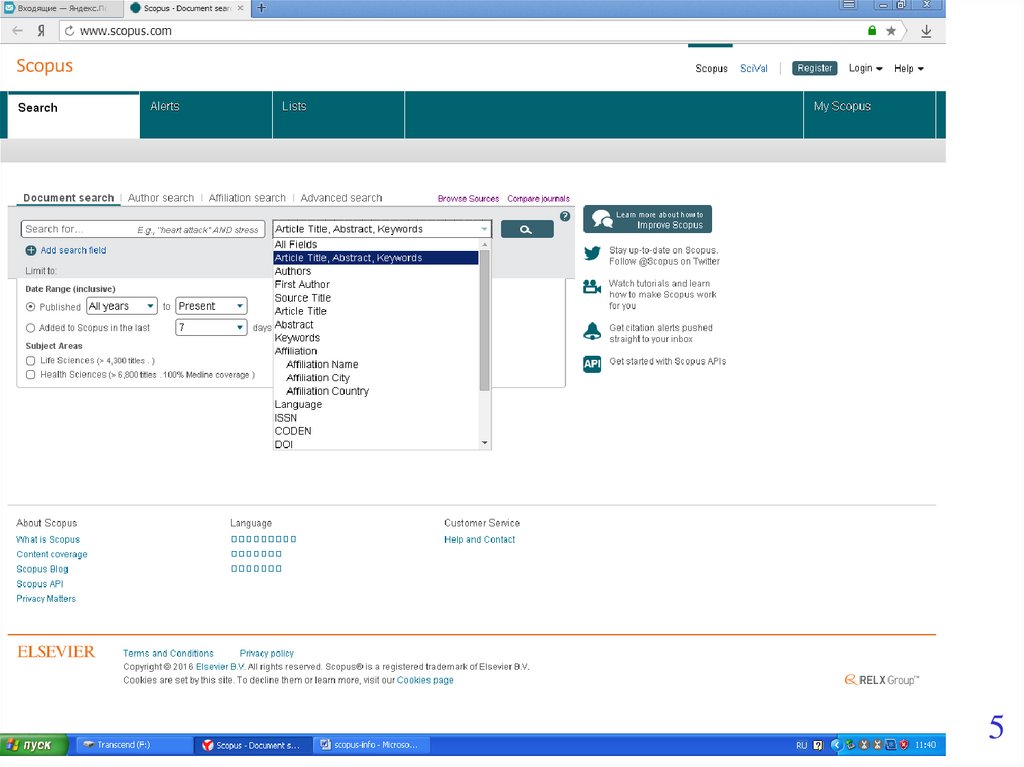Viewport: 1024px width, 767px height.
Task: Open the Transcend (F:) taskbar item
Action: pos(134,745)
